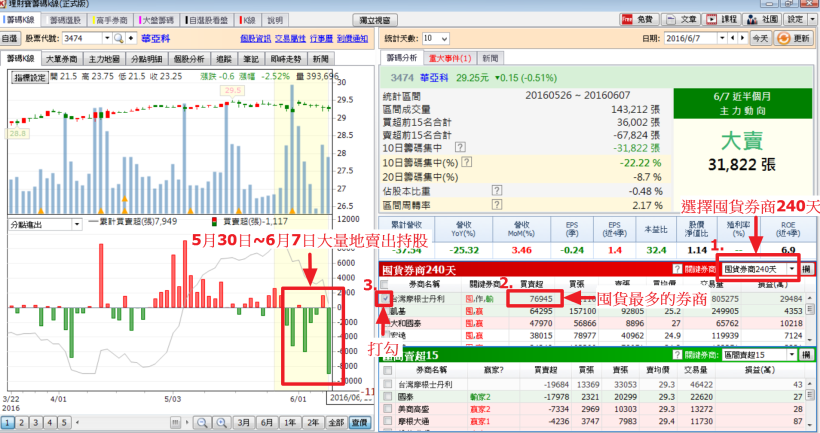The width and height of the screenshot is (820, 433).
Task: Check the 凱基 broker checkbox
Action: [386, 311]
